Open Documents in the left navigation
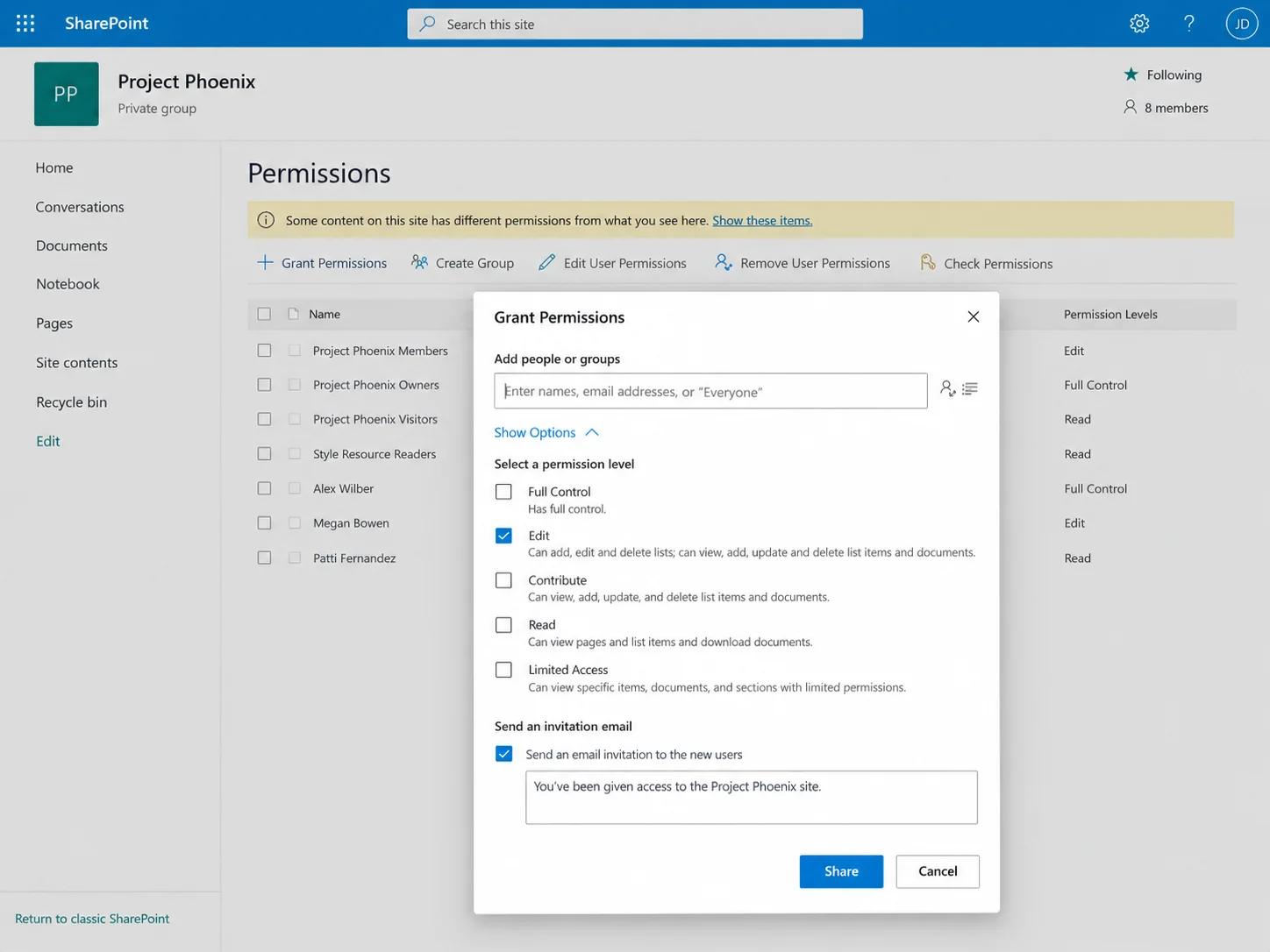The image size is (1270, 952). 72,245
